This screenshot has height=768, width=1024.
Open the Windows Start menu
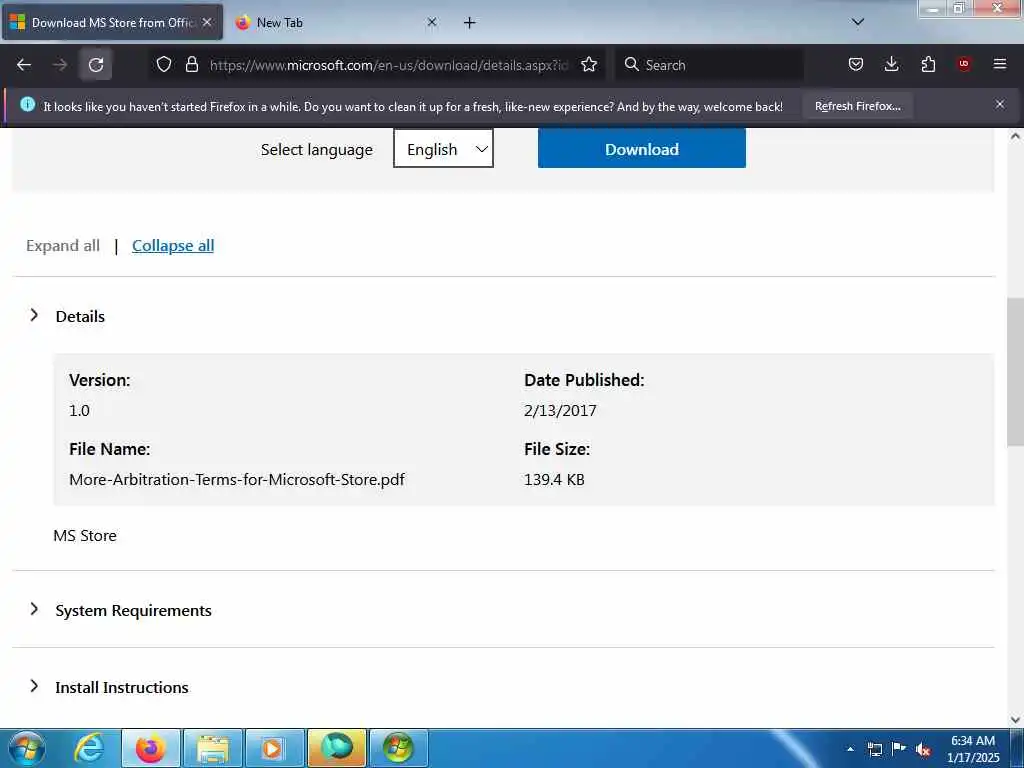pyautogui.click(x=27, y=748)
